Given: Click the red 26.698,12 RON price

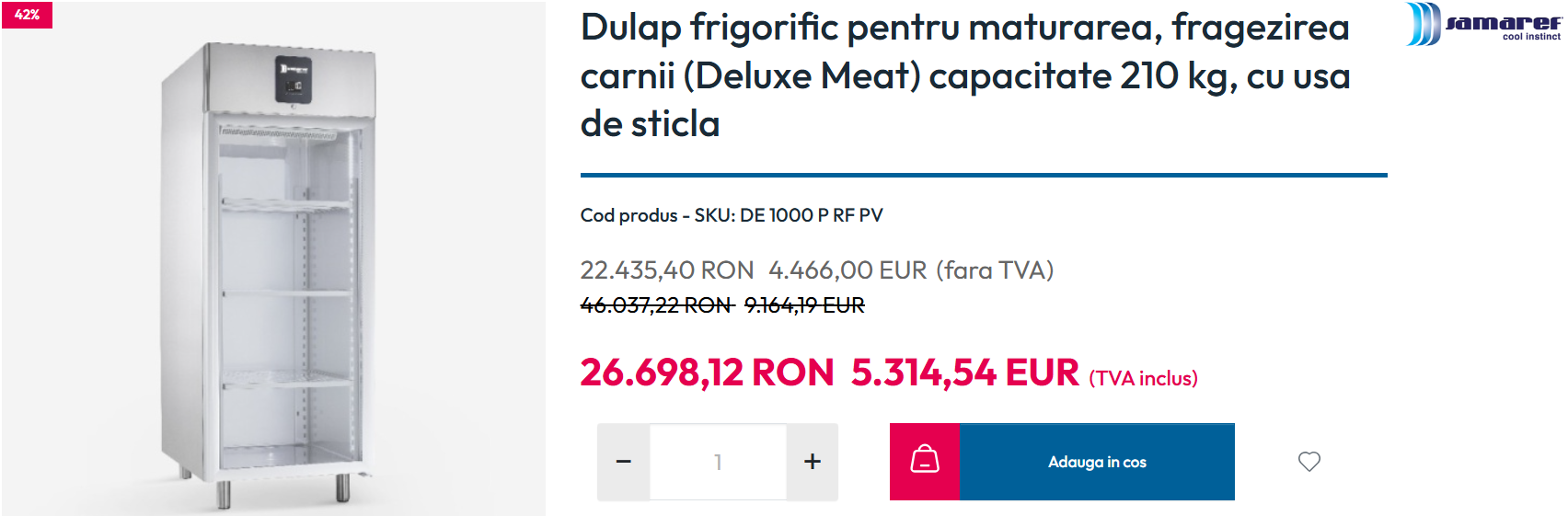Looking at the screenshot, I should pos(707,373).
